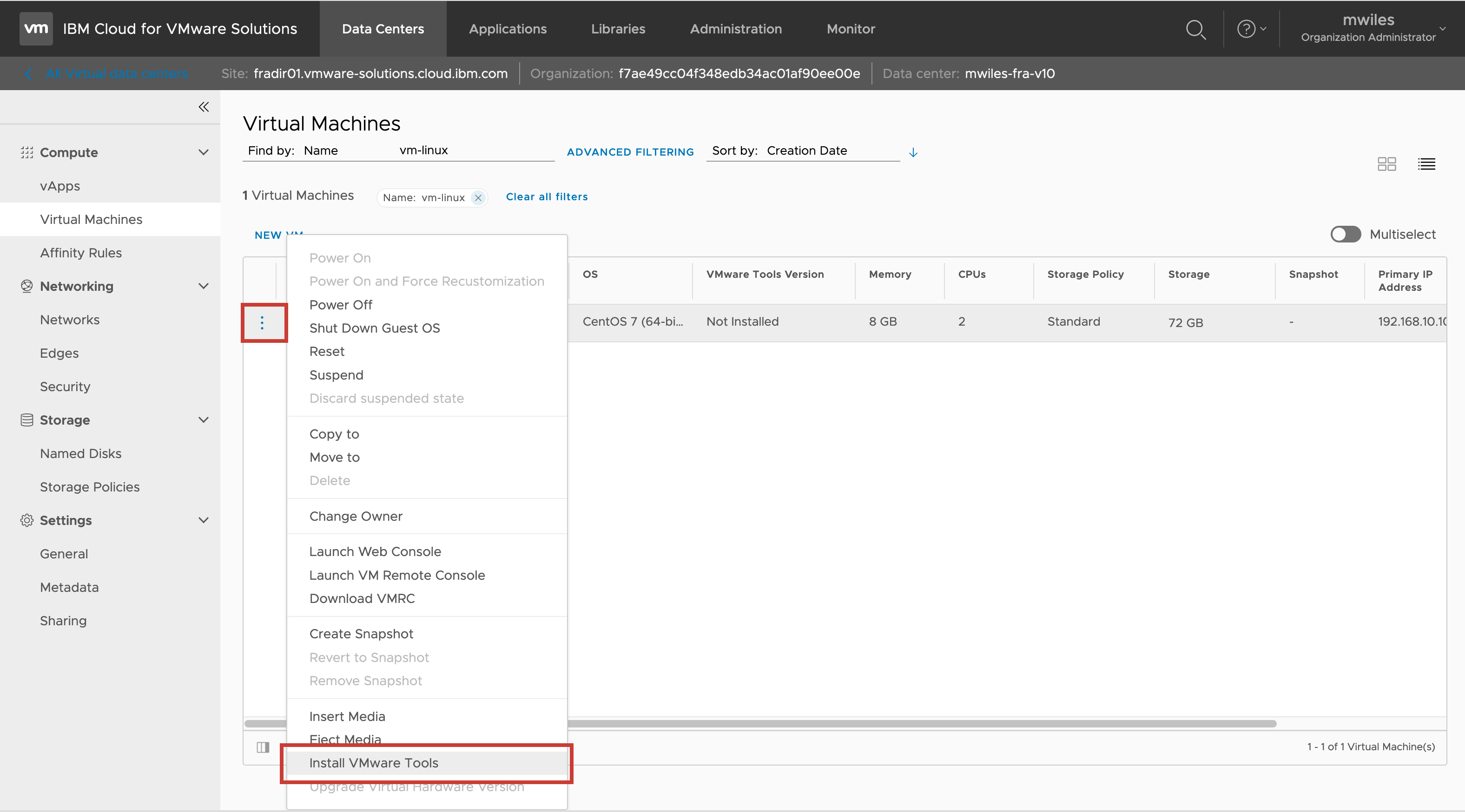Click the search magnifier icon
Image resolution: width=1465 pixels, height=812 pixels.
[1195, 29]
